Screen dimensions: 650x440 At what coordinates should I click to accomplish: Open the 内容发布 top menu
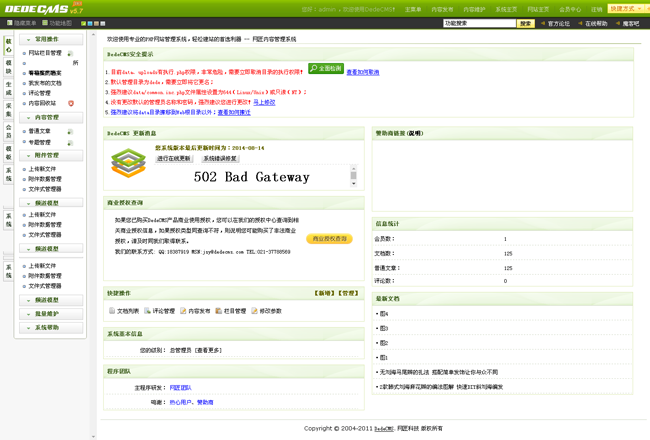point(442,9)
